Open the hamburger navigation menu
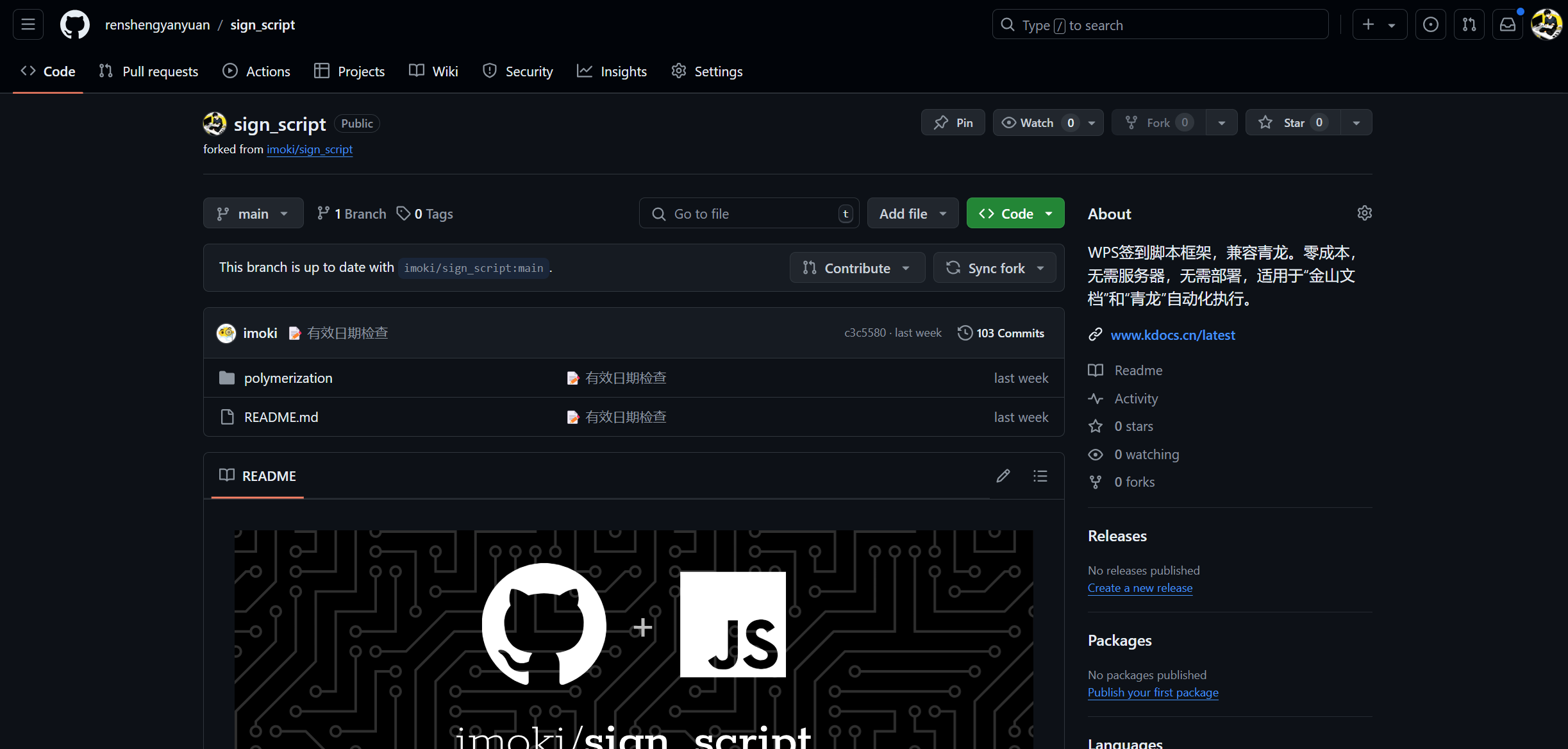This screenshot has height=749, width=1568. 28,24
